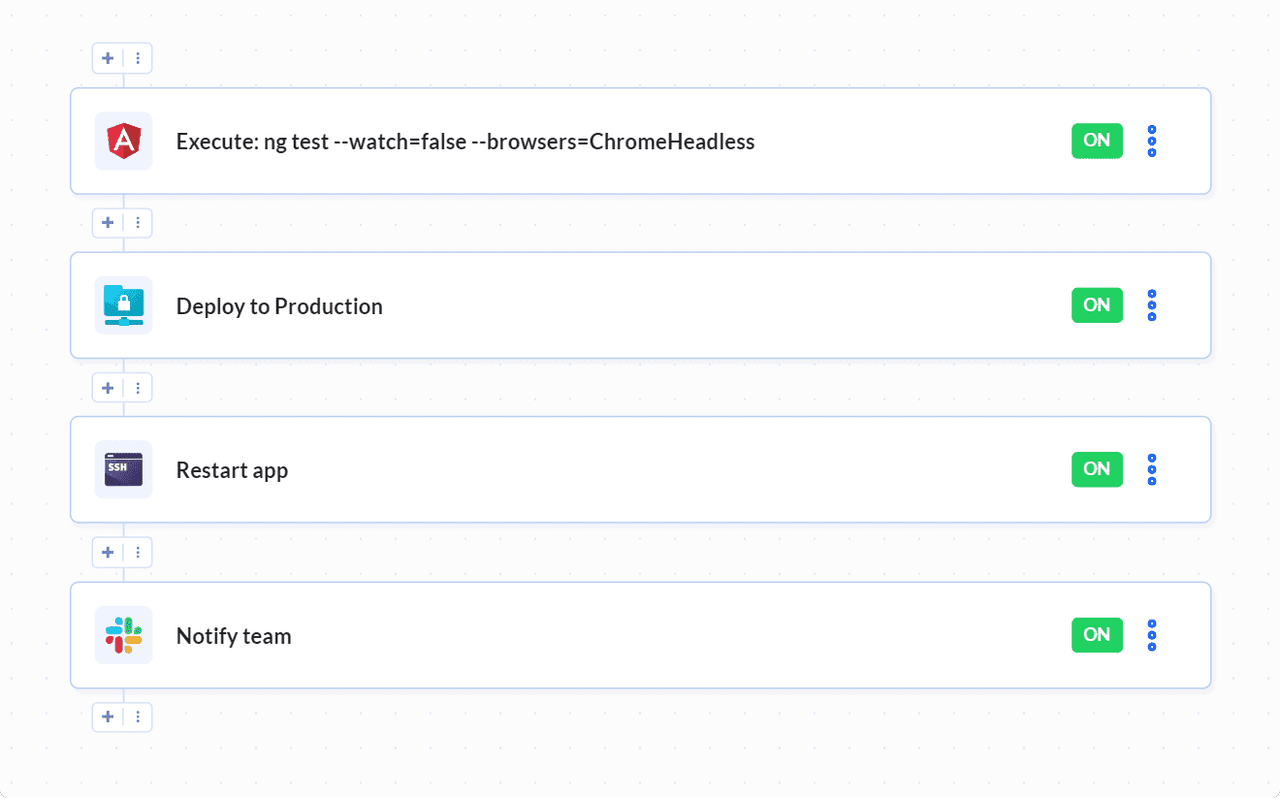Image resolution: width=1280 pixels, height=798 pixels.
Task: Open the small dots menu below Notify team
Action: pos(138,716)
